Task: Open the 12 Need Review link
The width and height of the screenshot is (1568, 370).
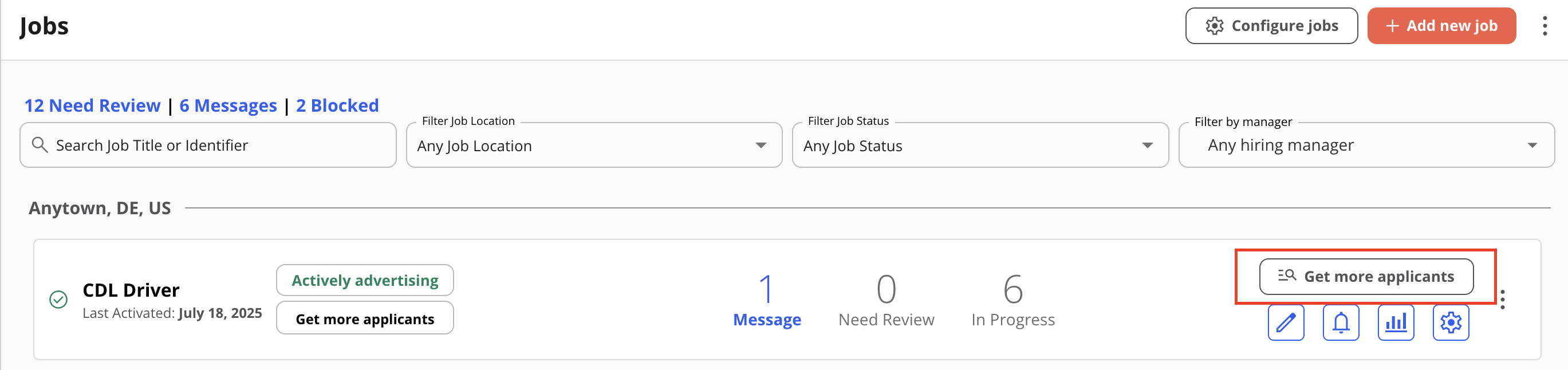Action: pos(93,105)
